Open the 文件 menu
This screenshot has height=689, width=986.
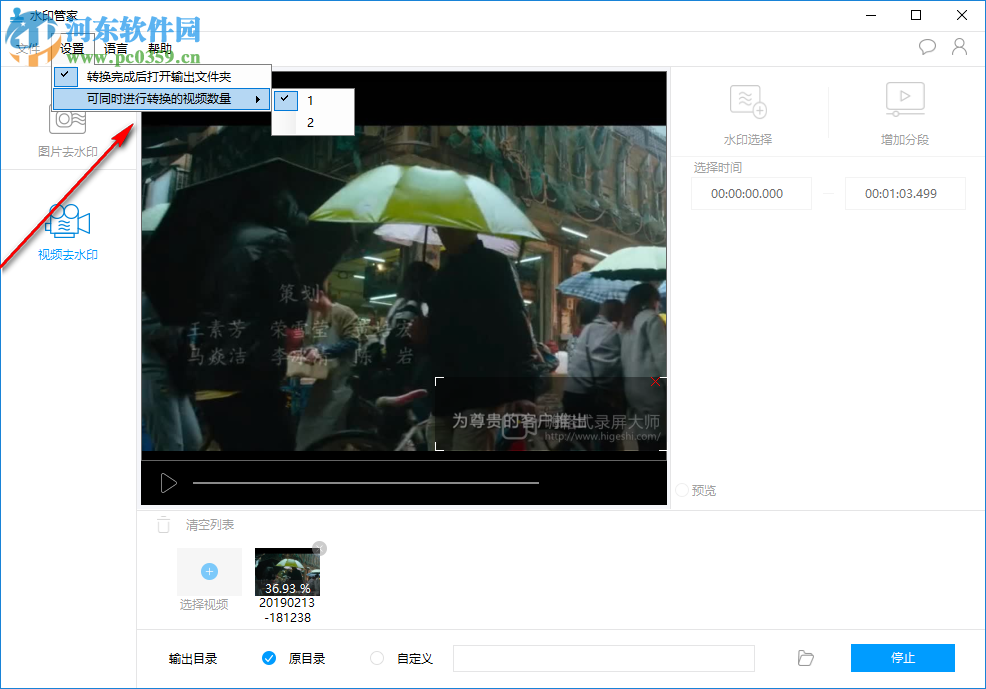point(28,48)
